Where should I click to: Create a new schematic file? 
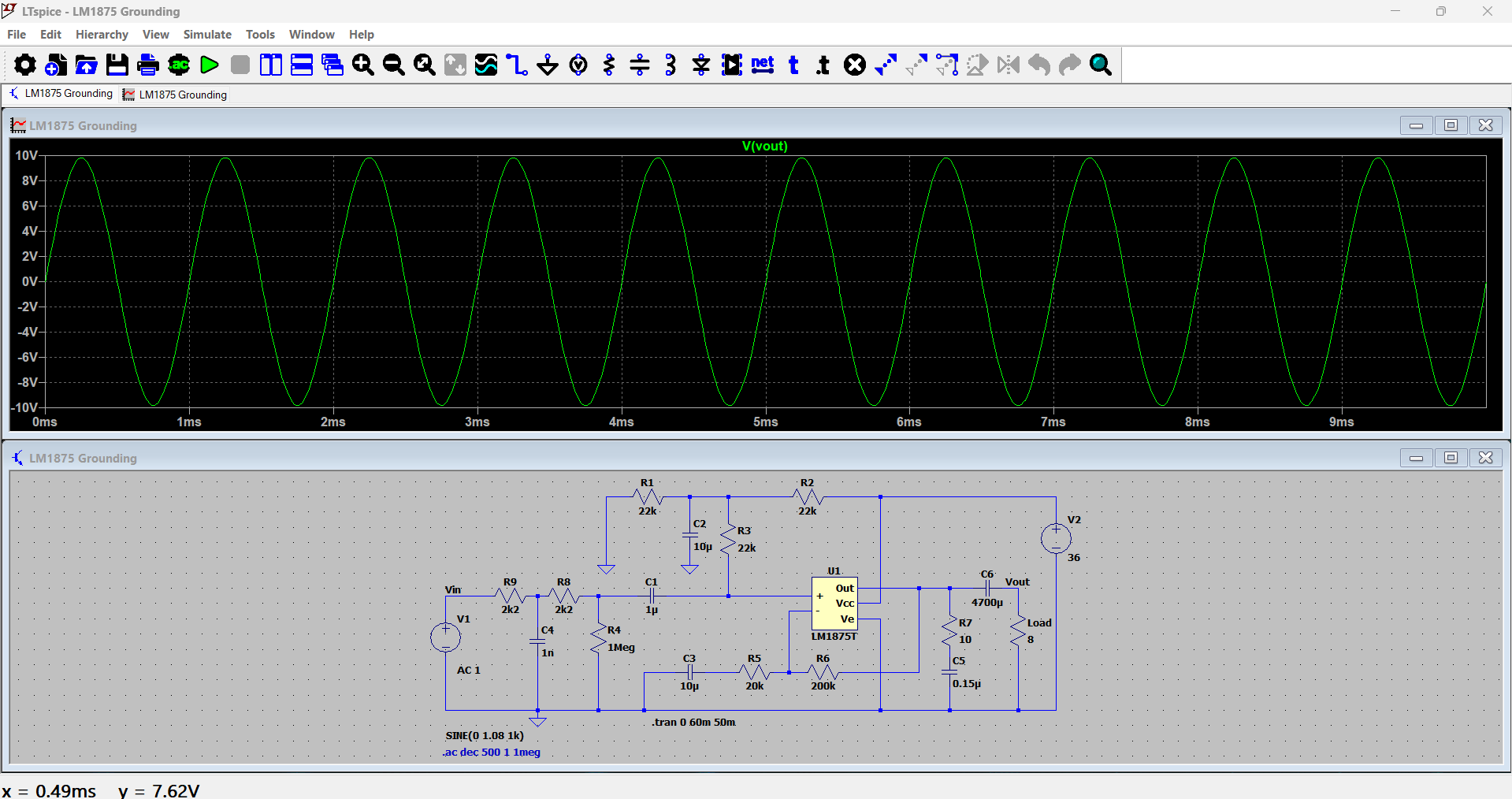(56, 65)
